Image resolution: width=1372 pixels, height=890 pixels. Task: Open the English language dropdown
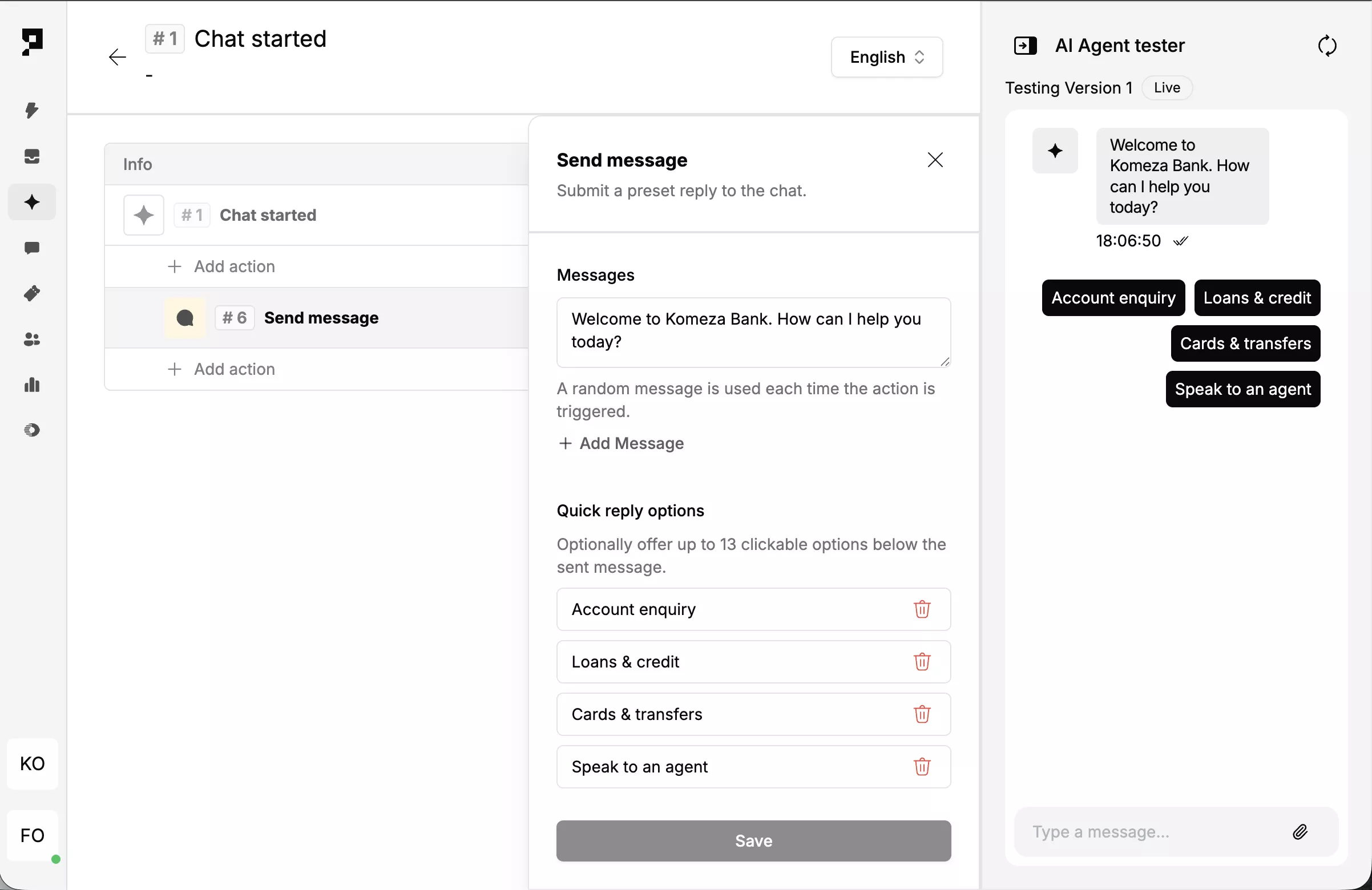click(887, 57)
